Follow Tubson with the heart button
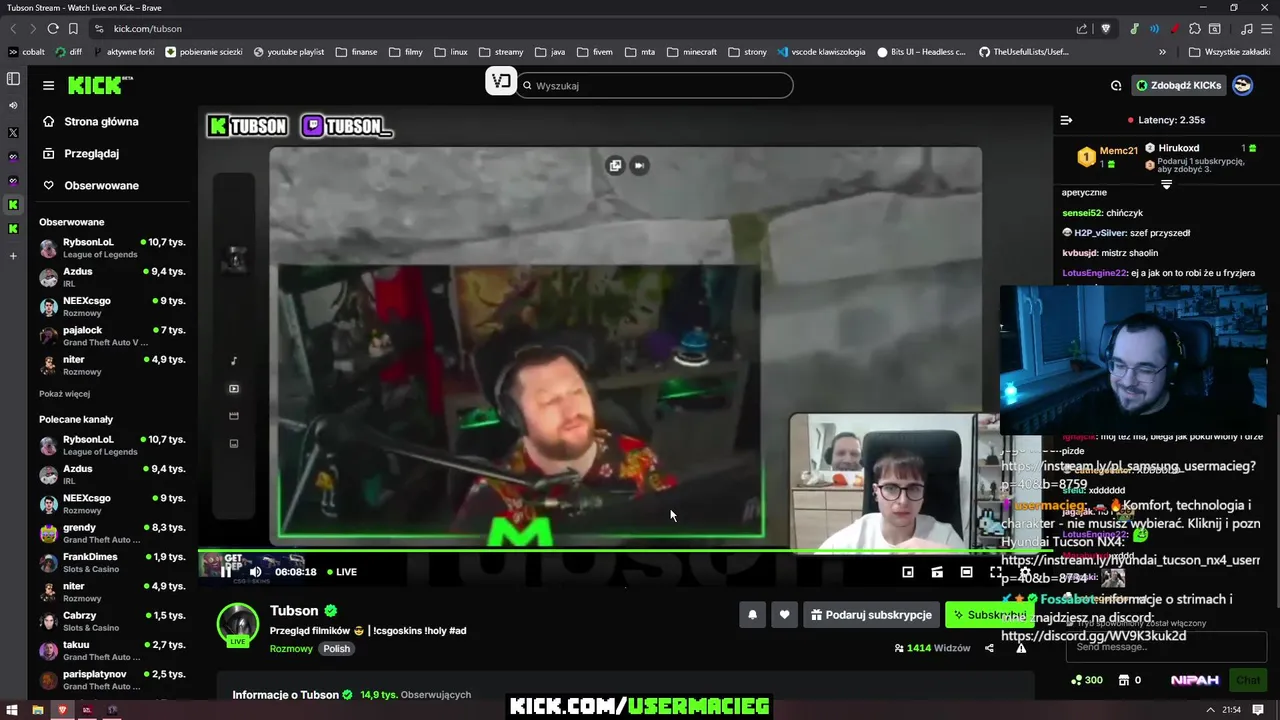Viewport: 1280px width, 720px height. pyautogui.click(x=784, y=615)
